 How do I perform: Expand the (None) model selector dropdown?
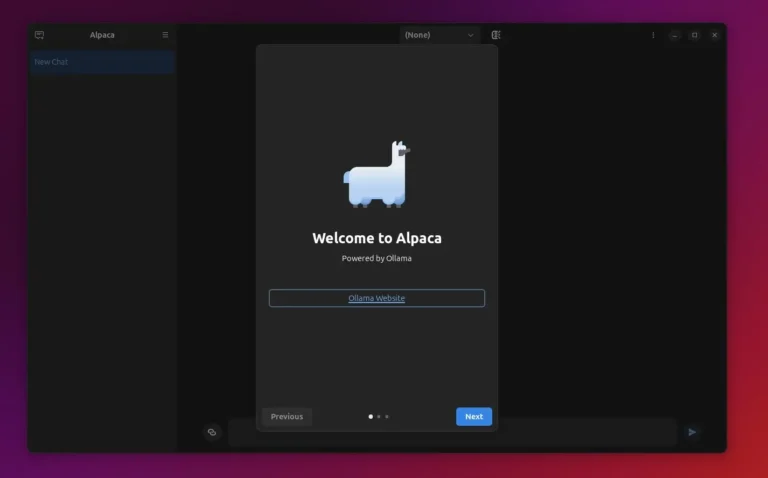(x=440, y=35)
